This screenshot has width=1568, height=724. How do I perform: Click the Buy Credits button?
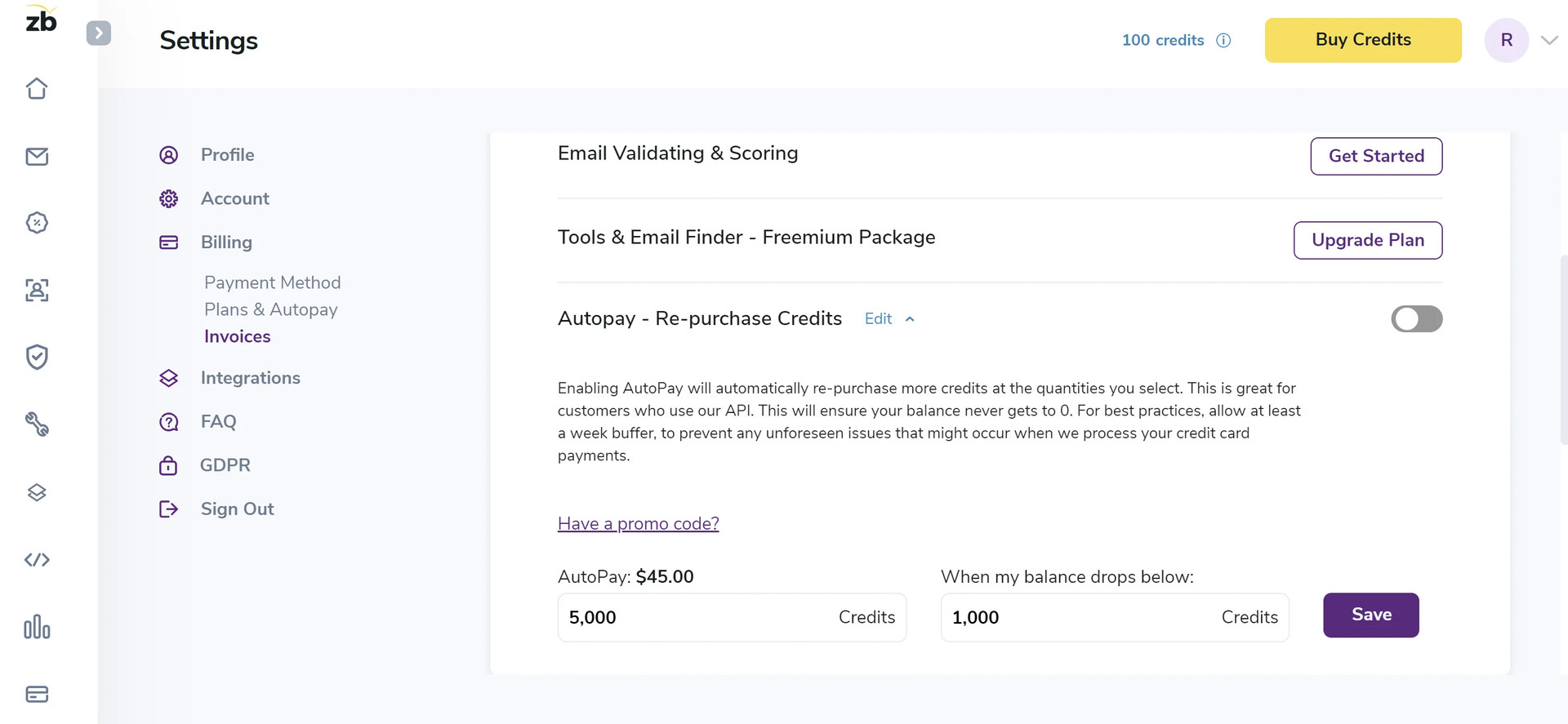click(x=1362, y=39)
